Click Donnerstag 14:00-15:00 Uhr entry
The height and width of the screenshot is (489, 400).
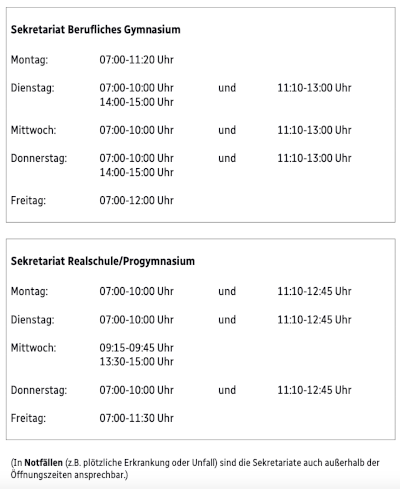(136, 172)
